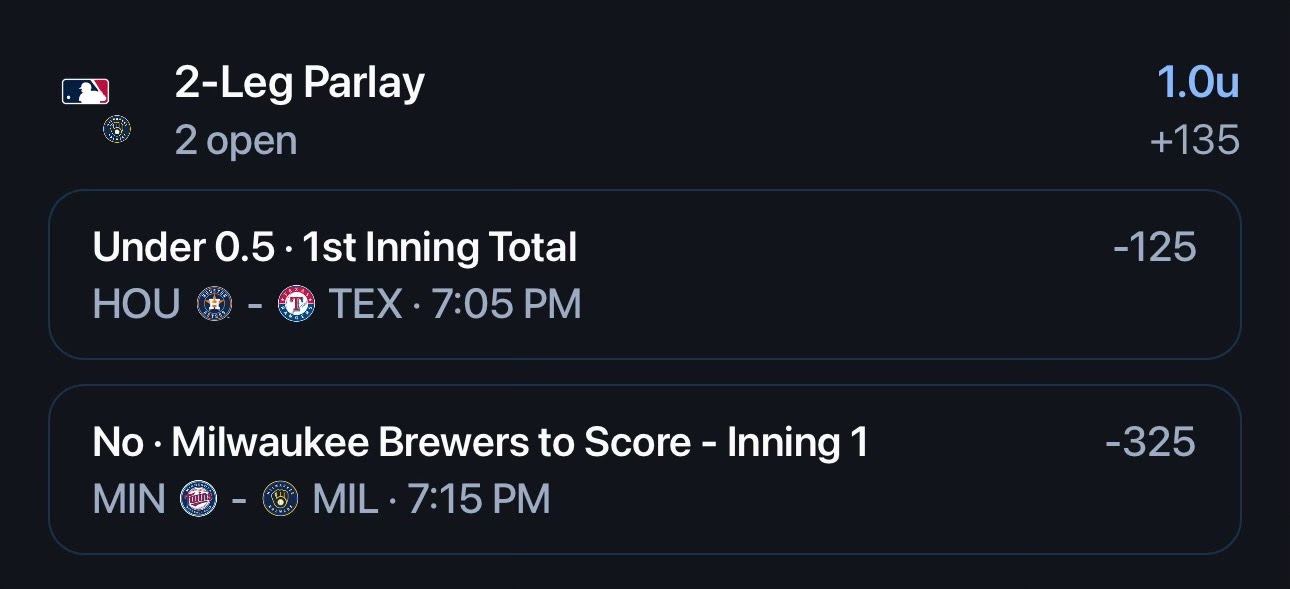Click the 7:15 PM game time

(479, 499)
